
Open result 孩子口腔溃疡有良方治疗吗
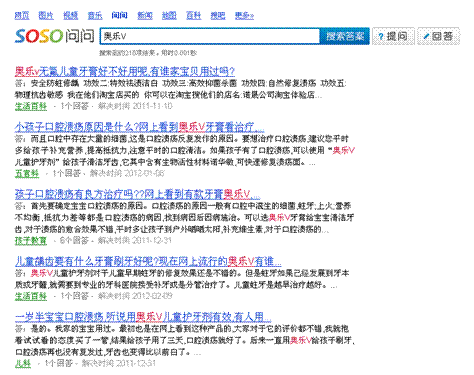[137, 194]
